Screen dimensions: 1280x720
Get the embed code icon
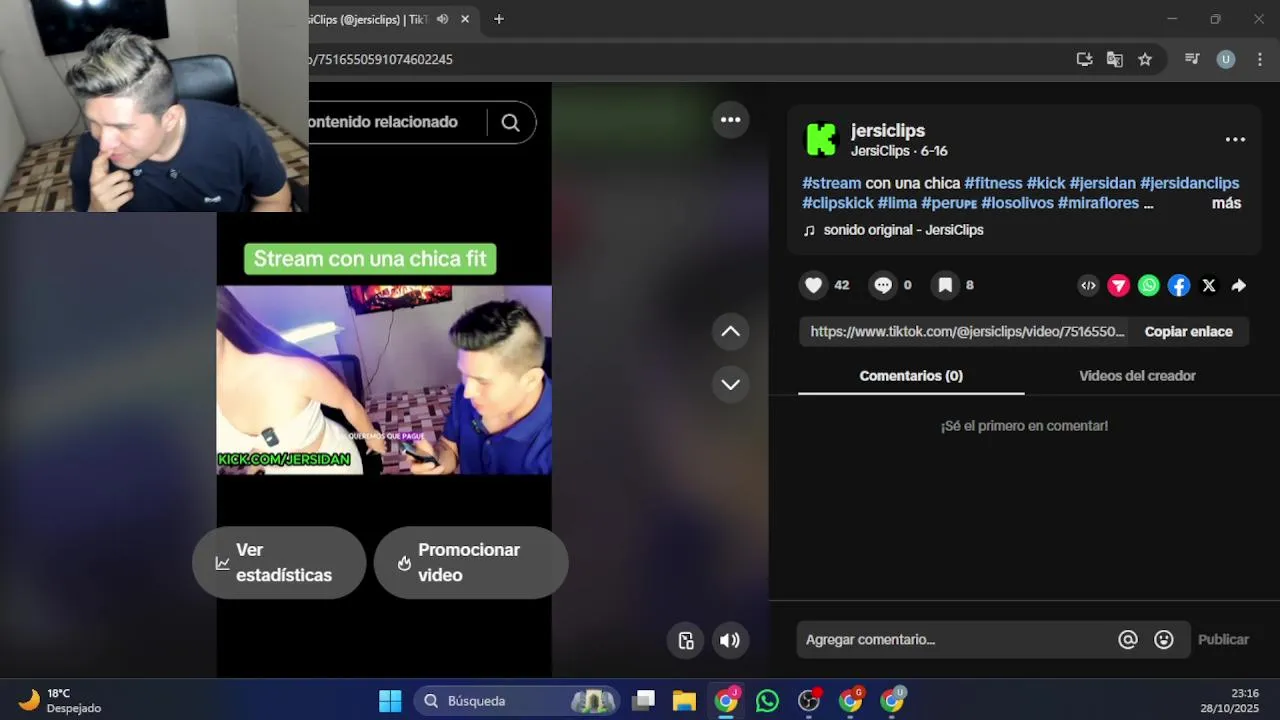click(x=1089, y=286)
